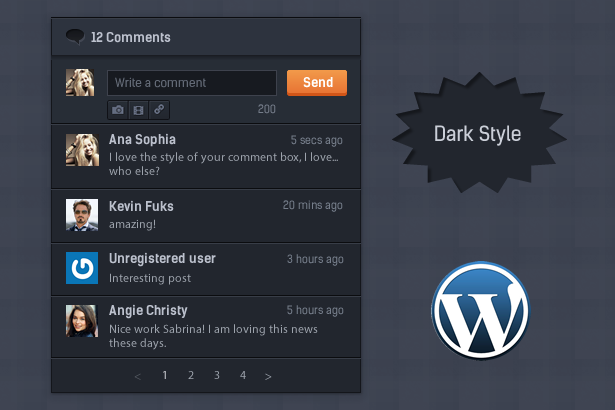Open Ana Sophia's profile name
The height and width of the screenshot is (410, 615).
pos(142,139)
